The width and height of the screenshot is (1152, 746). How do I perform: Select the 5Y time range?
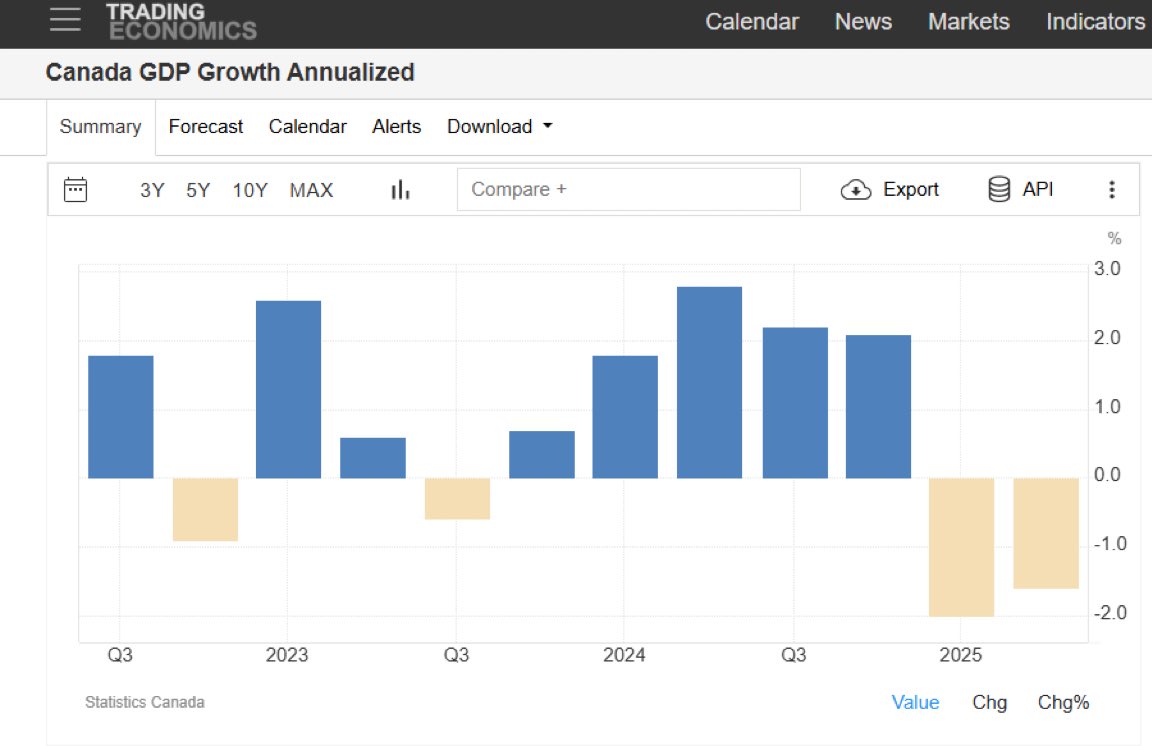pyautogui.click(x=198, y=190)
